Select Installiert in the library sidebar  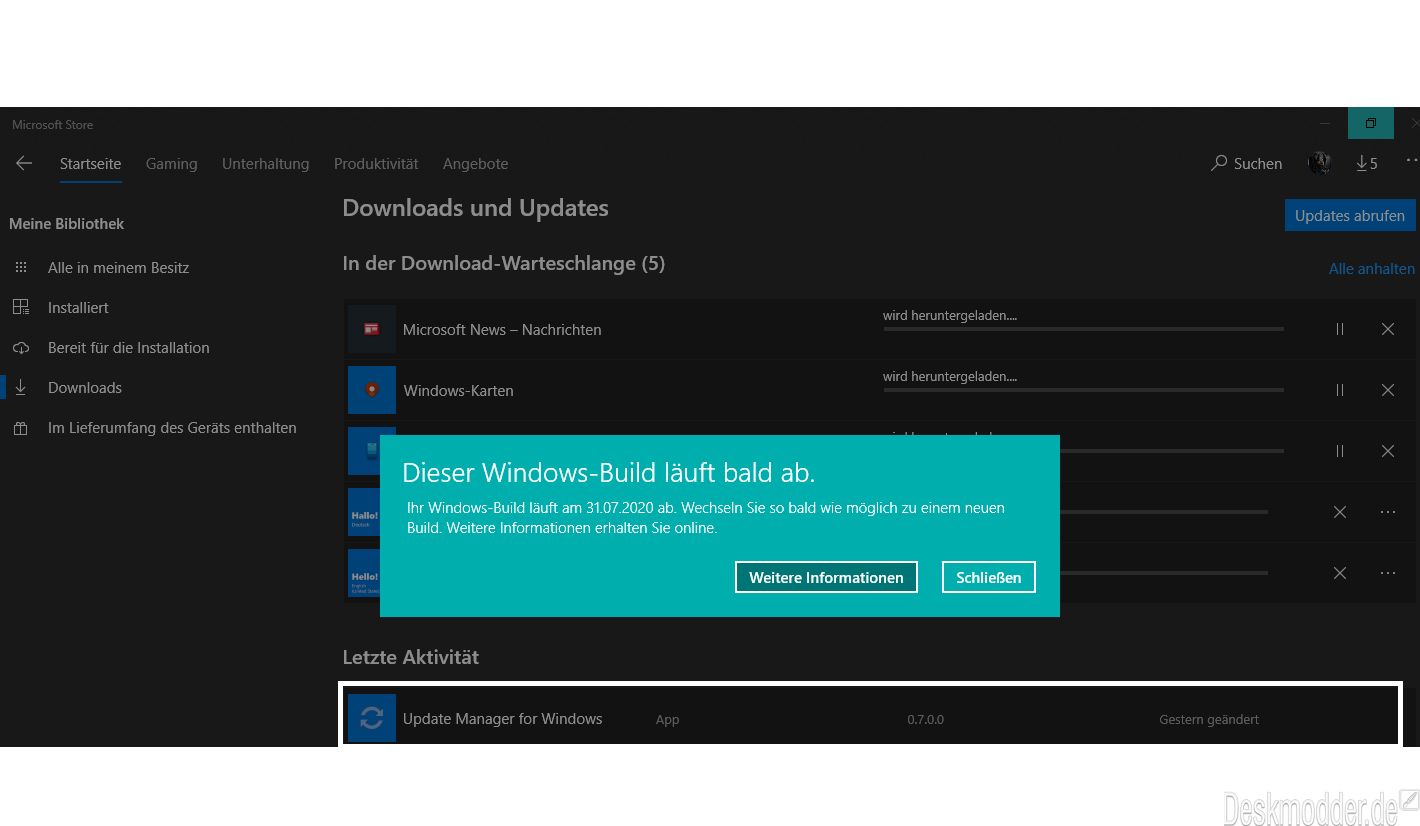(78, 308)
